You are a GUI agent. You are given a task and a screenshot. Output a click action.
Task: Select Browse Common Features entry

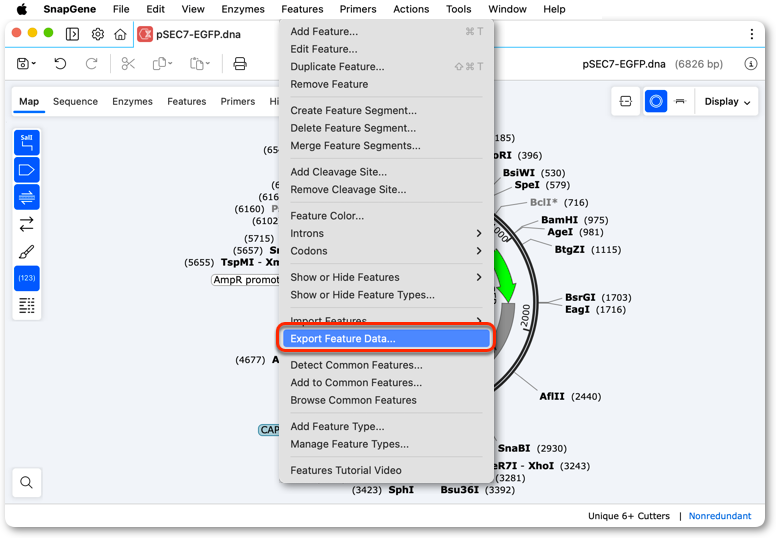[386, 400]
